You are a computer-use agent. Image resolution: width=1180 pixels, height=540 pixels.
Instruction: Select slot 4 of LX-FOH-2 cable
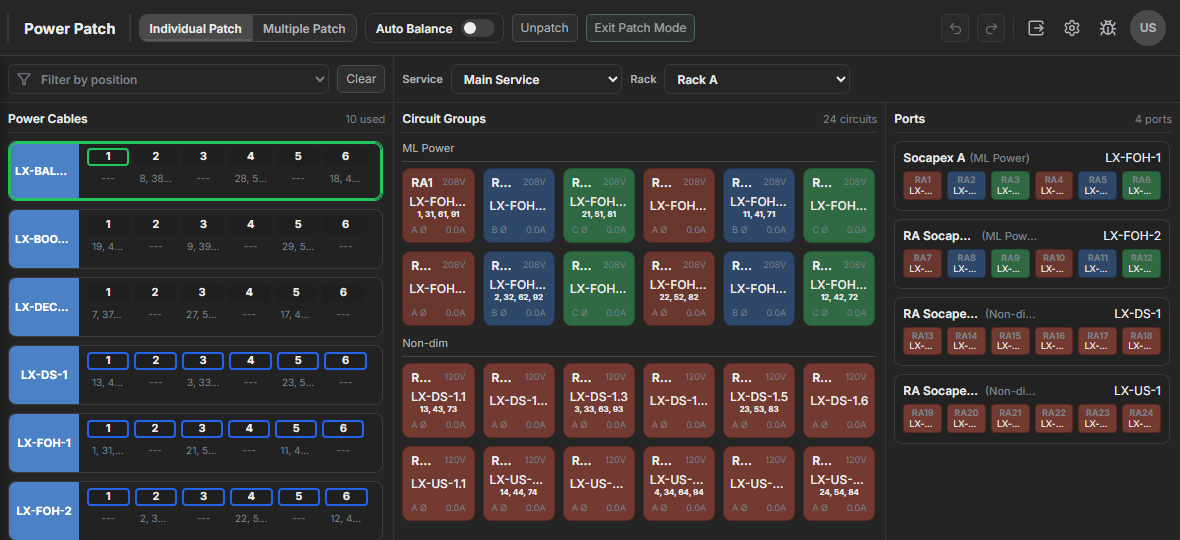click(251, 496)
